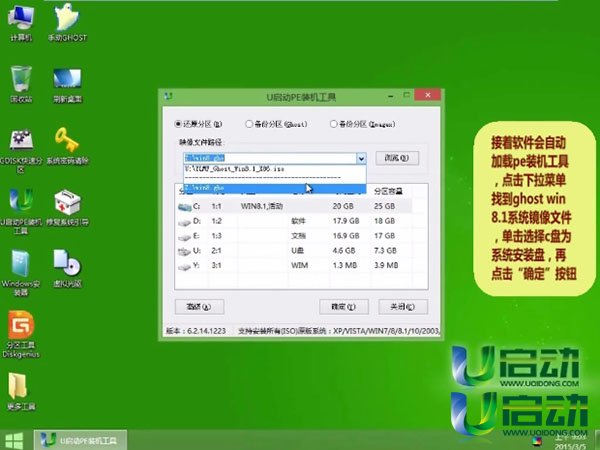Open the manual GHOST desktop icon
This screenshot has height=450, width=600.
click(x=67, y=23)
